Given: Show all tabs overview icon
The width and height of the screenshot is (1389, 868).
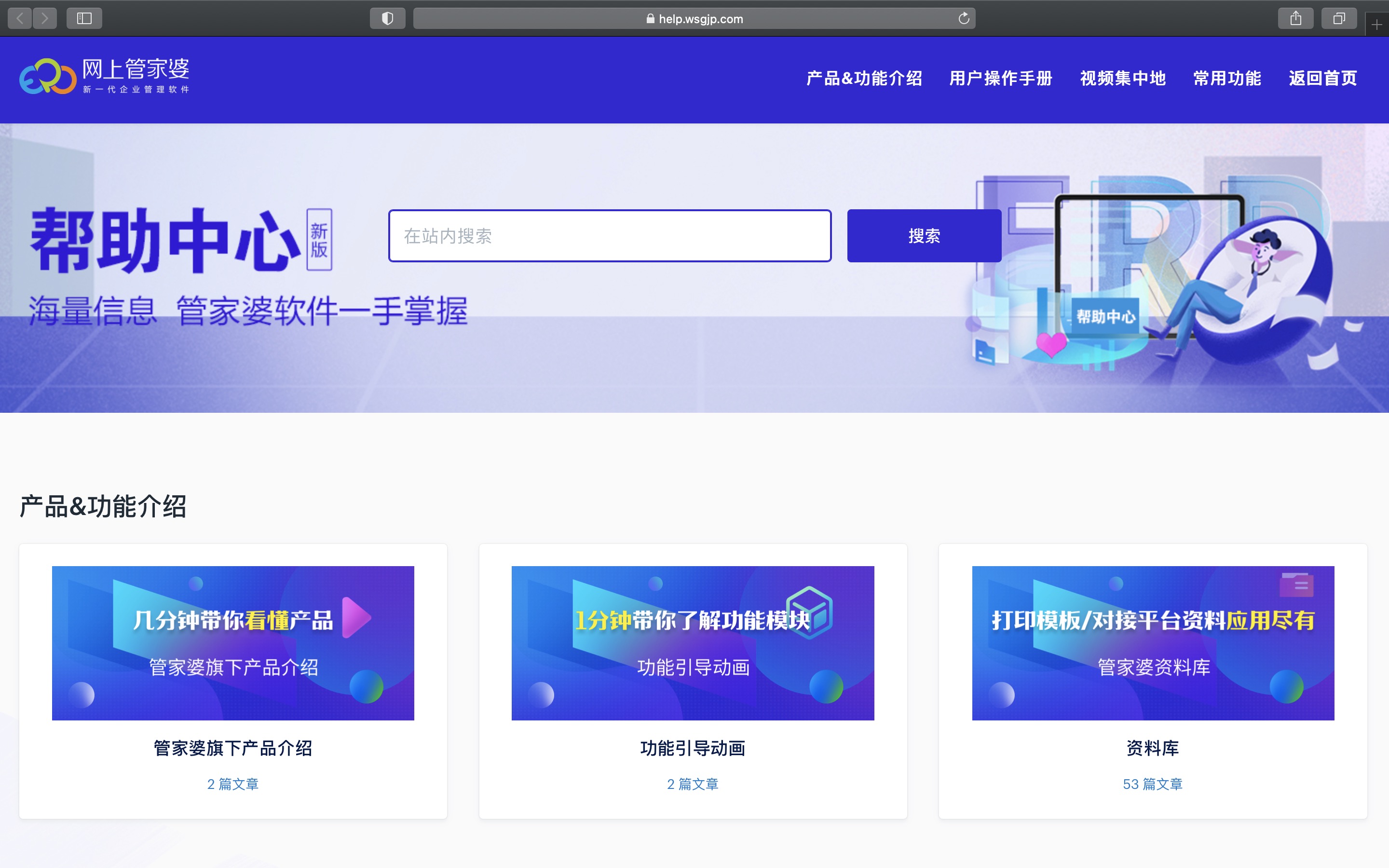Looking at the screenshot, I should point(1338,18).
